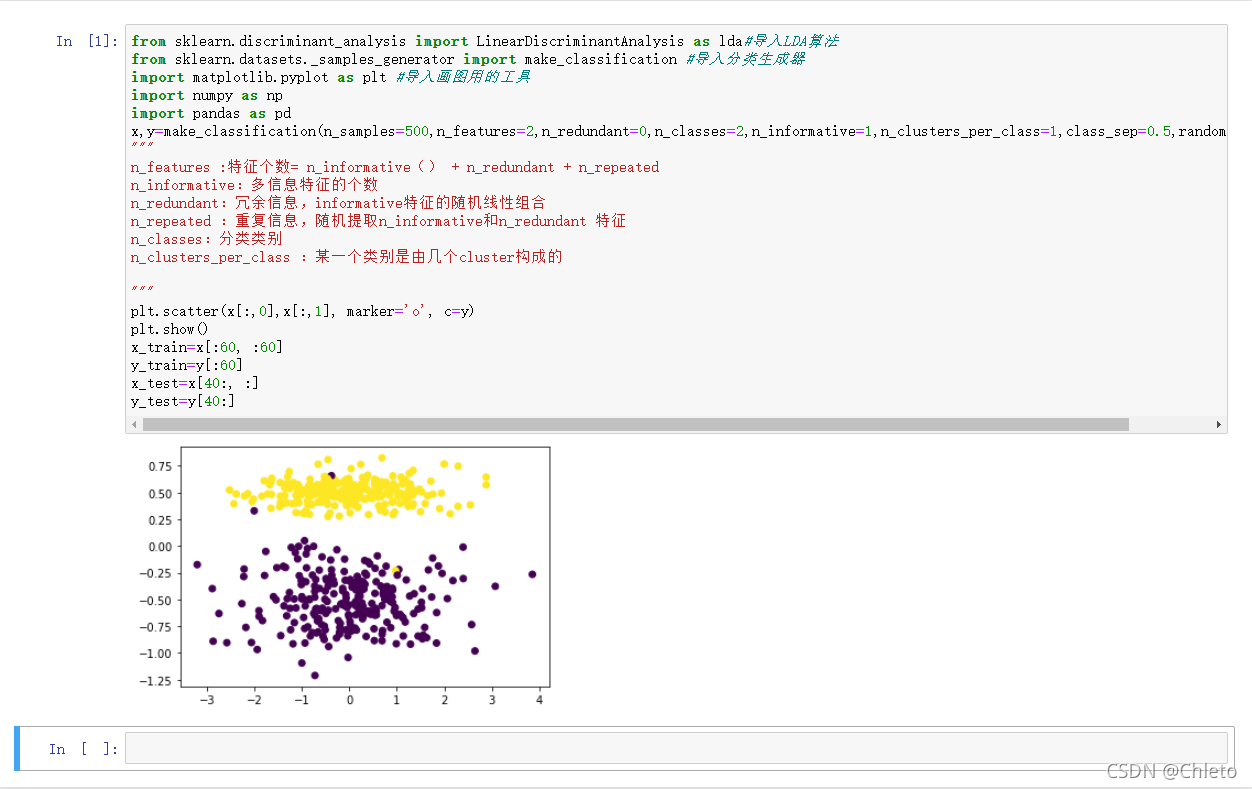
Task: Click the 'plt.scatter(x[:,0],x[:,1]' line
Action: (303, 311)
